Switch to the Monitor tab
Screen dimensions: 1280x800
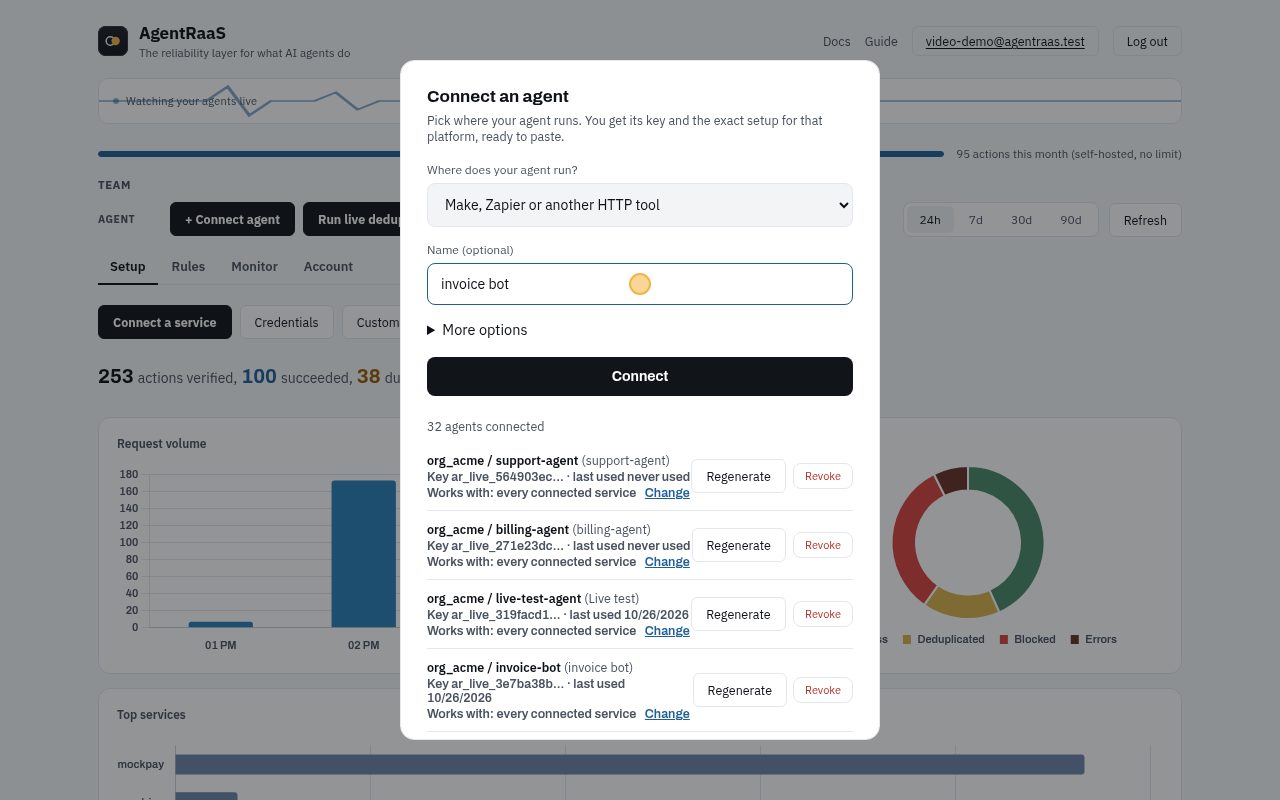[x=254, y=267]
